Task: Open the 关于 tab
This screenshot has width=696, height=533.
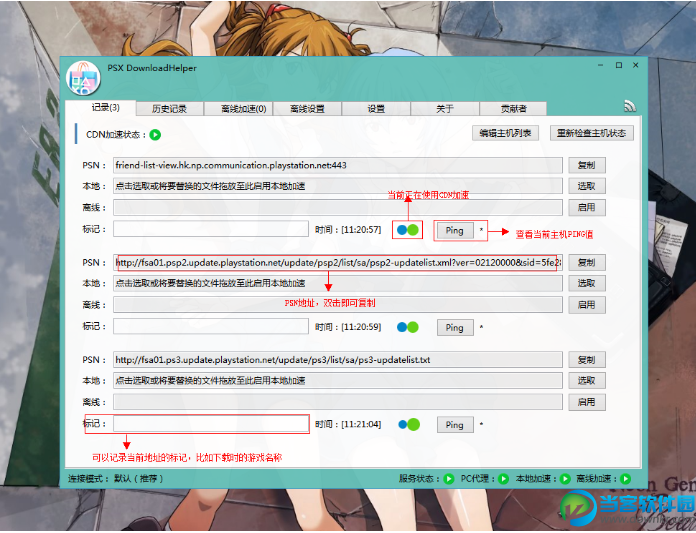Action: click(x=445, y=109)
